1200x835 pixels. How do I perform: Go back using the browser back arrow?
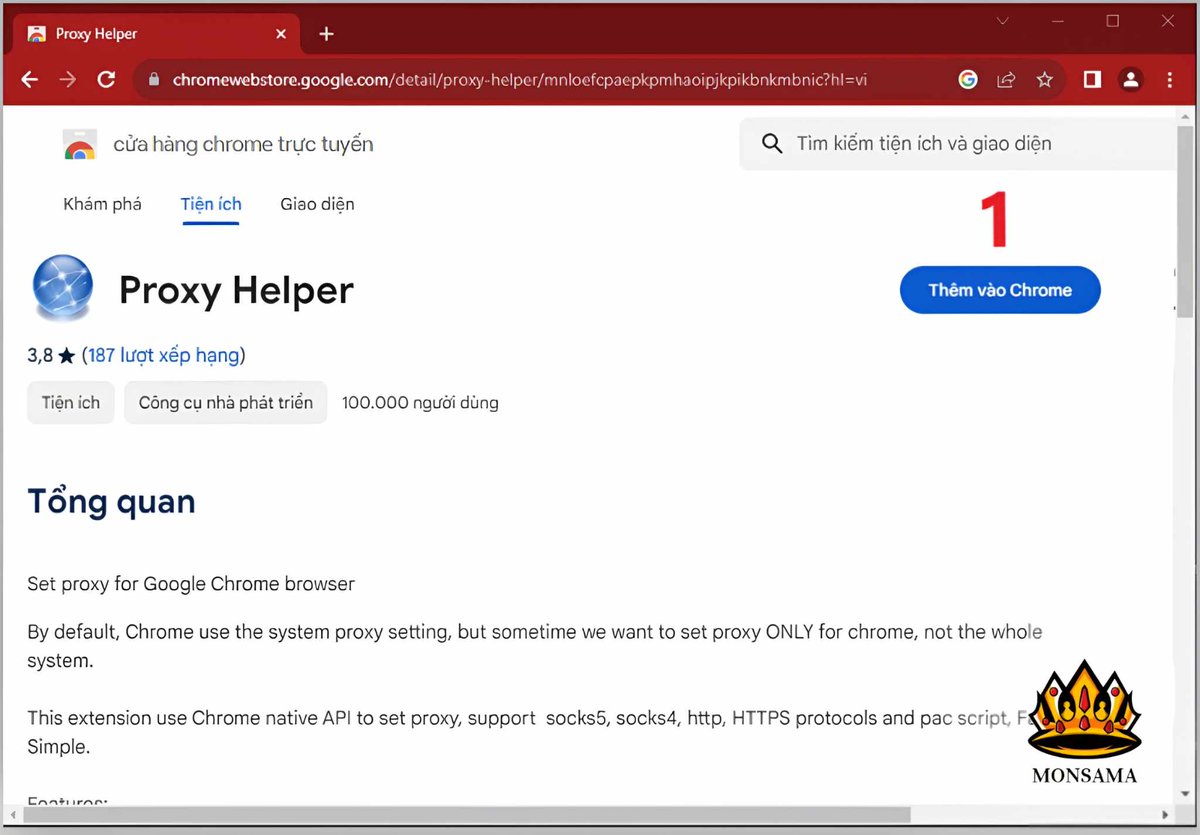pos(30,80)
